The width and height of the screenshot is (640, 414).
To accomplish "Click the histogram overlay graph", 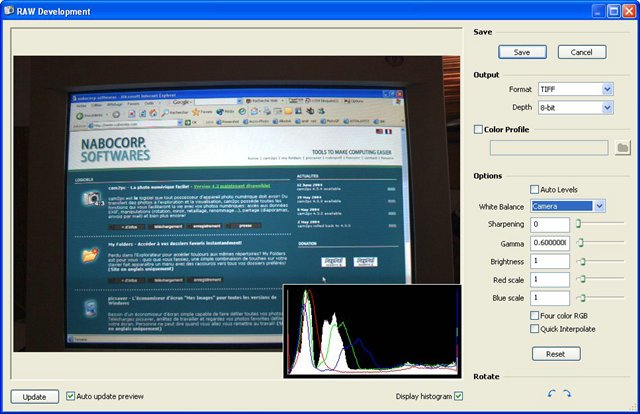I will (x=372, y=331).
